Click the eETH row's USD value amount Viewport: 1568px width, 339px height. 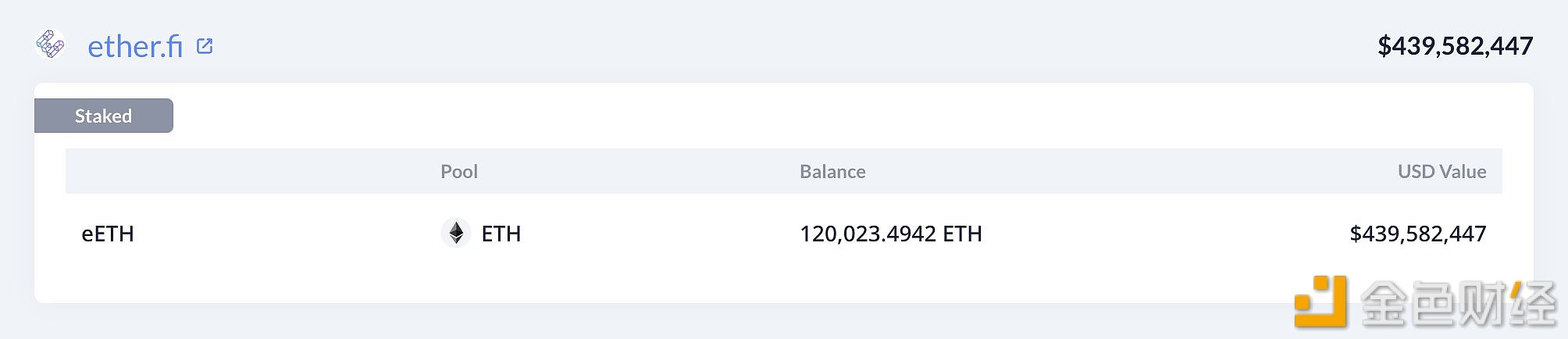pyautogui.click(x=1417, y=234)
